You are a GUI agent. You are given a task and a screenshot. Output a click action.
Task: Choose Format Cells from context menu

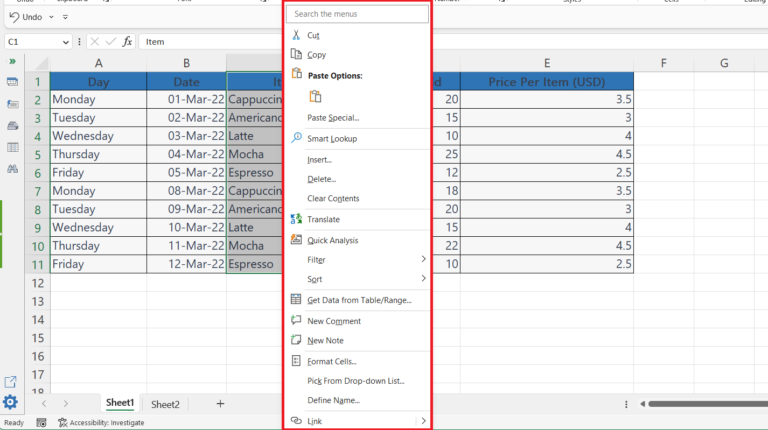(x=331, y=361)
